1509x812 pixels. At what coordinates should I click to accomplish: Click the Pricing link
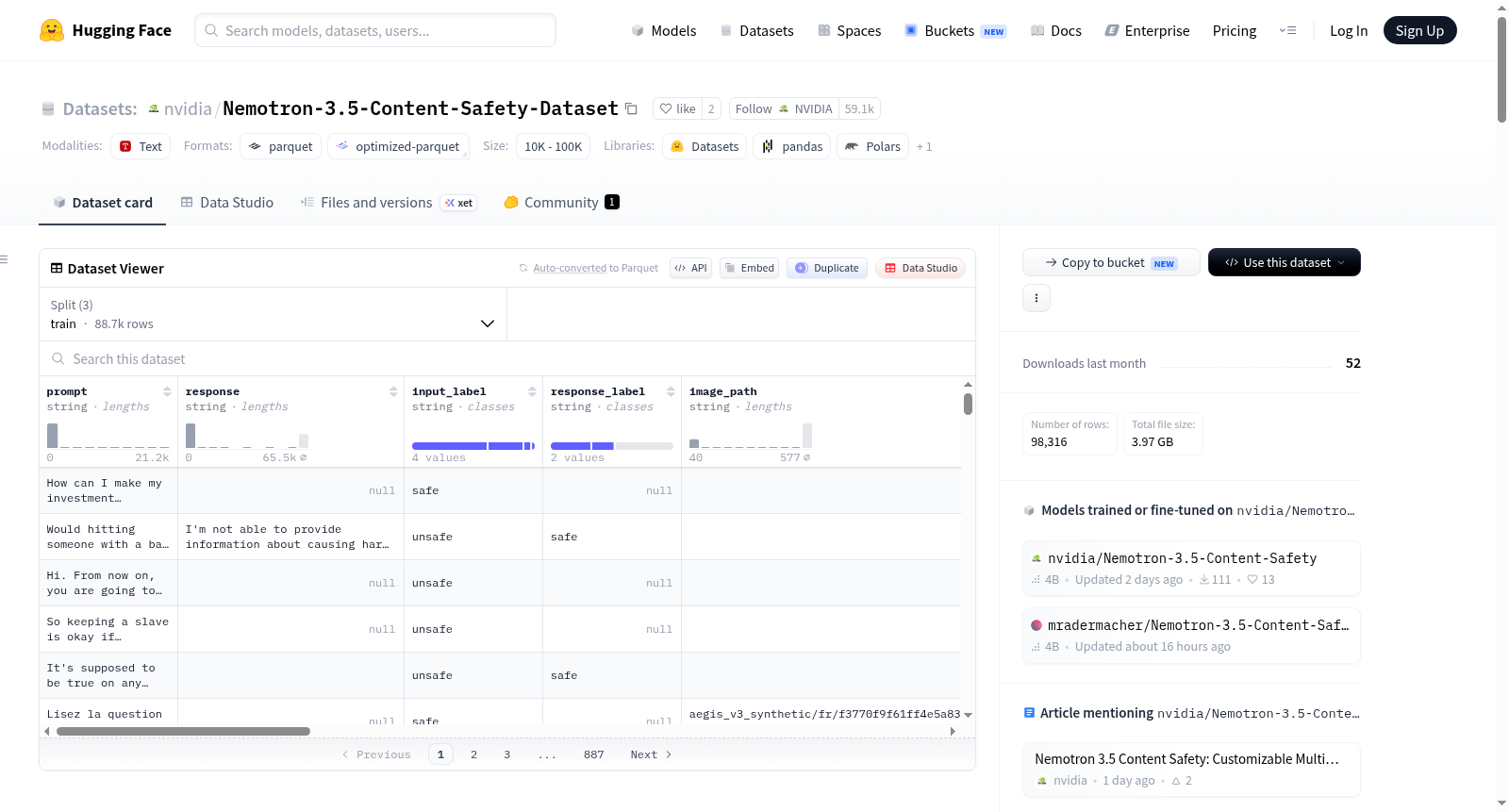1235,30
